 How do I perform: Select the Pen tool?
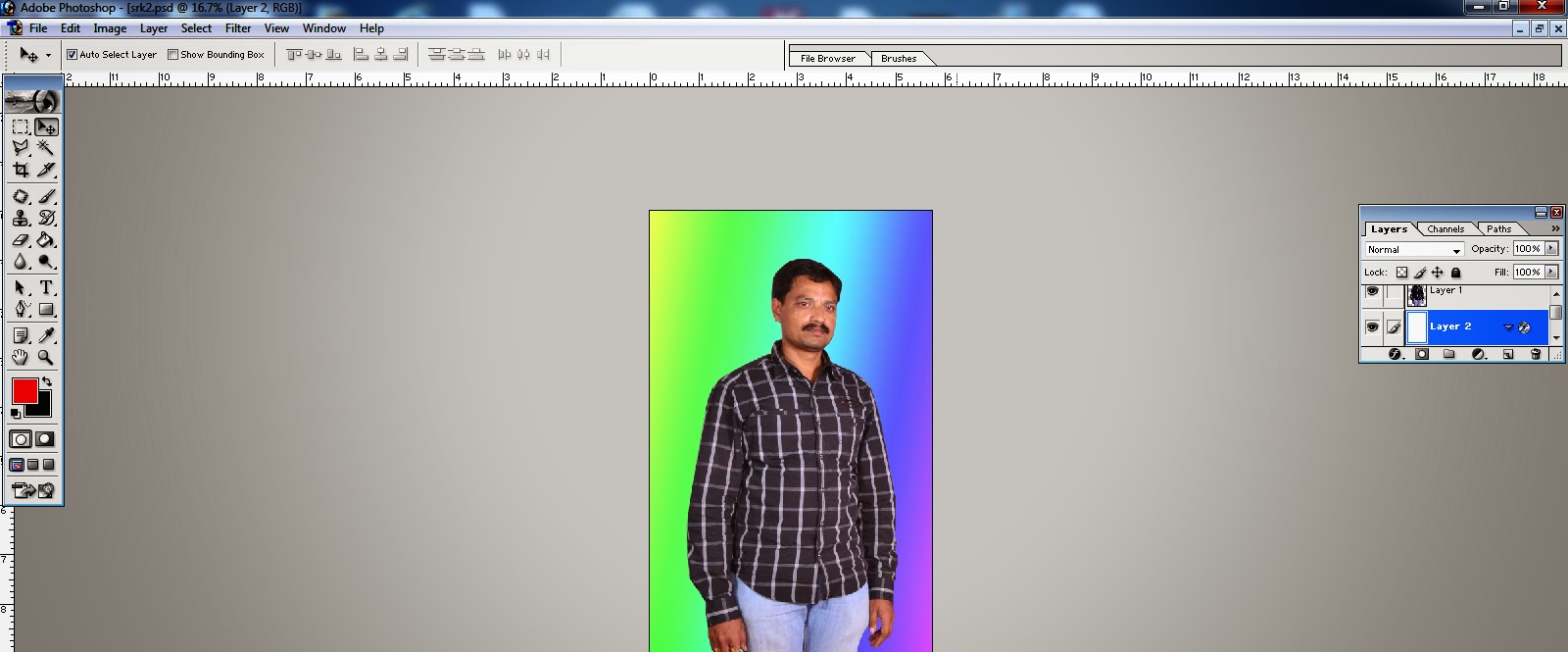coord(21,309)
